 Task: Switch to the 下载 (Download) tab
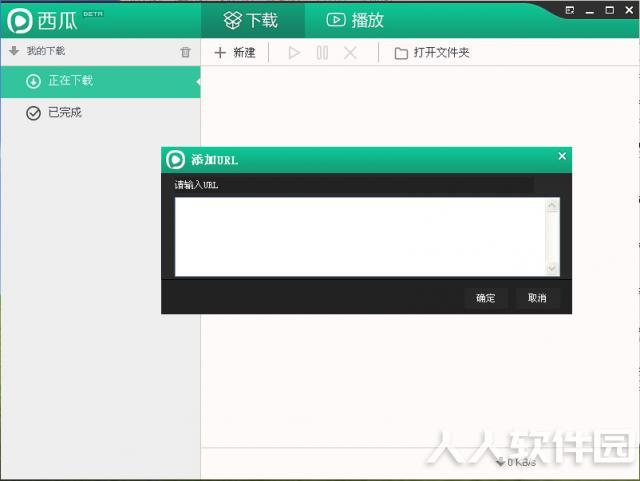tap(252, 20)
